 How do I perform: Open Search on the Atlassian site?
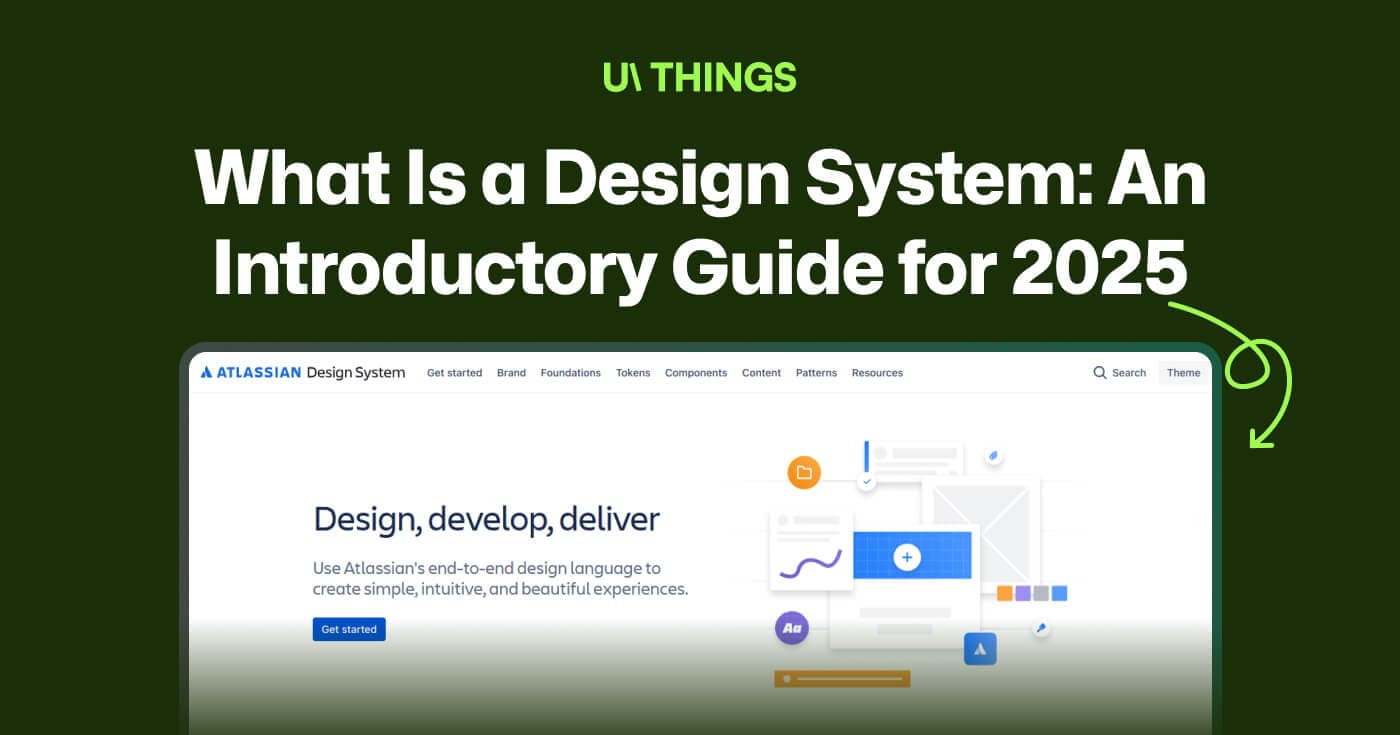[1119, 372]
